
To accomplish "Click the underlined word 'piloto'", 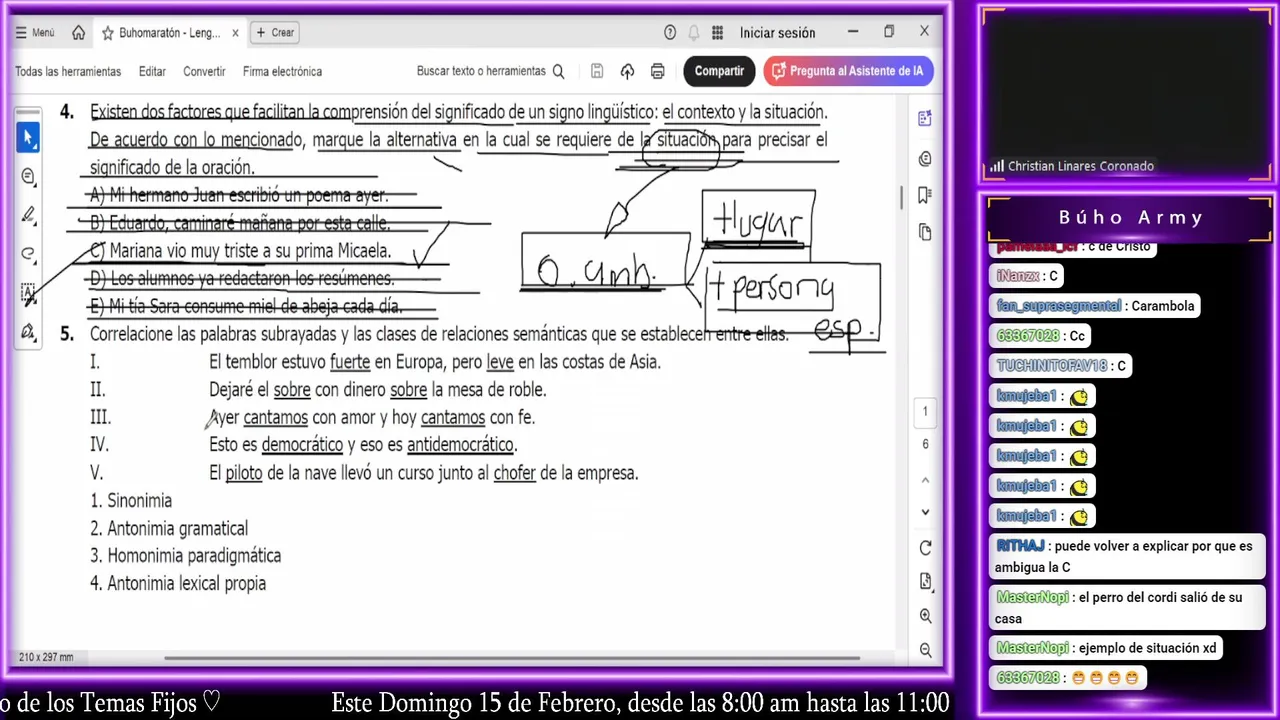I will pos(244,473).
